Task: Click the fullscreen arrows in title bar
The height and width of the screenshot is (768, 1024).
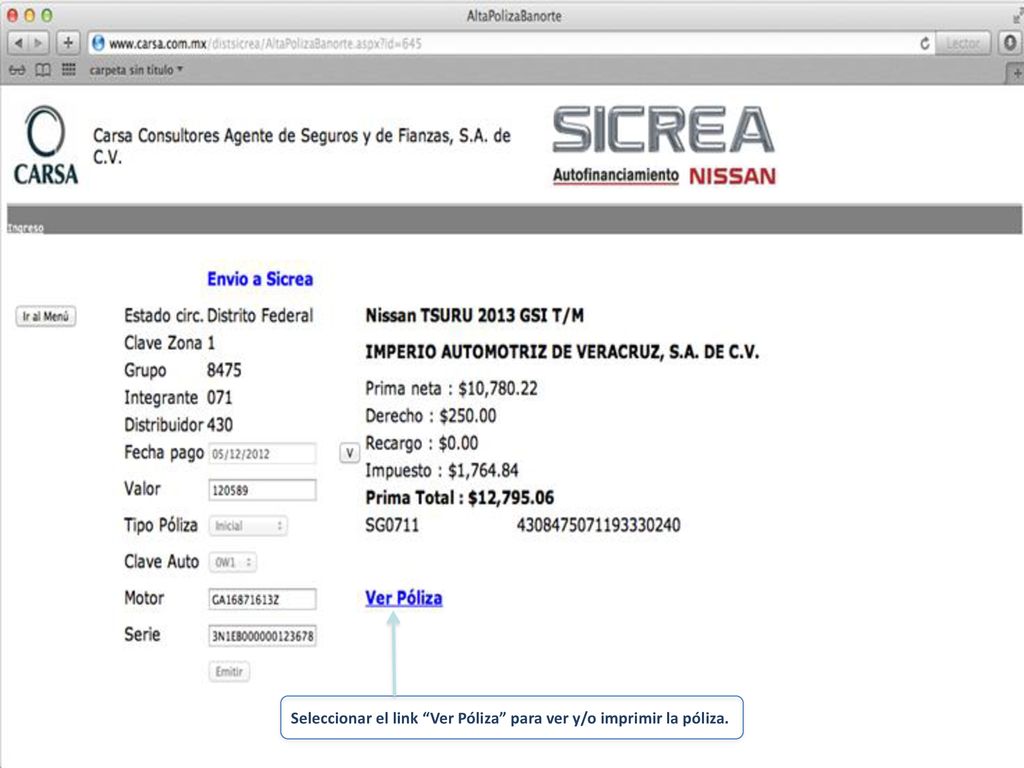Action: pos(1017,16)
